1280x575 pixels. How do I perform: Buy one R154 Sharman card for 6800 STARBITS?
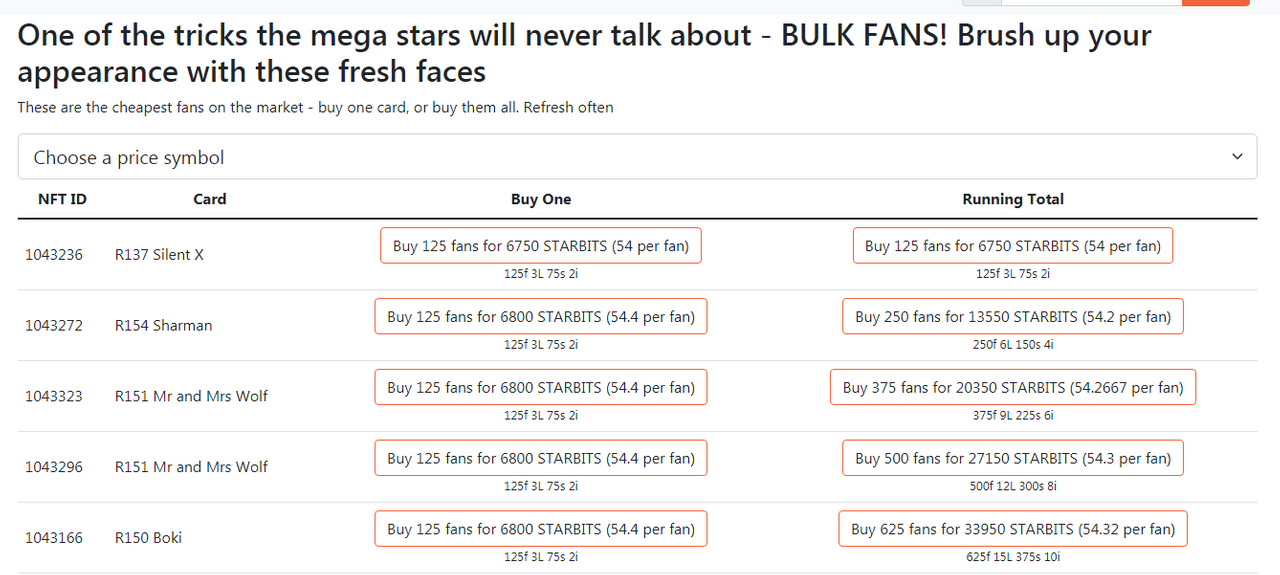[x=541, y=317]
